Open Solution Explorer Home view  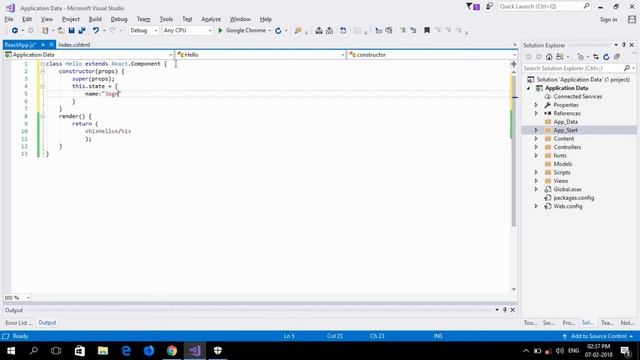(549, 57)
